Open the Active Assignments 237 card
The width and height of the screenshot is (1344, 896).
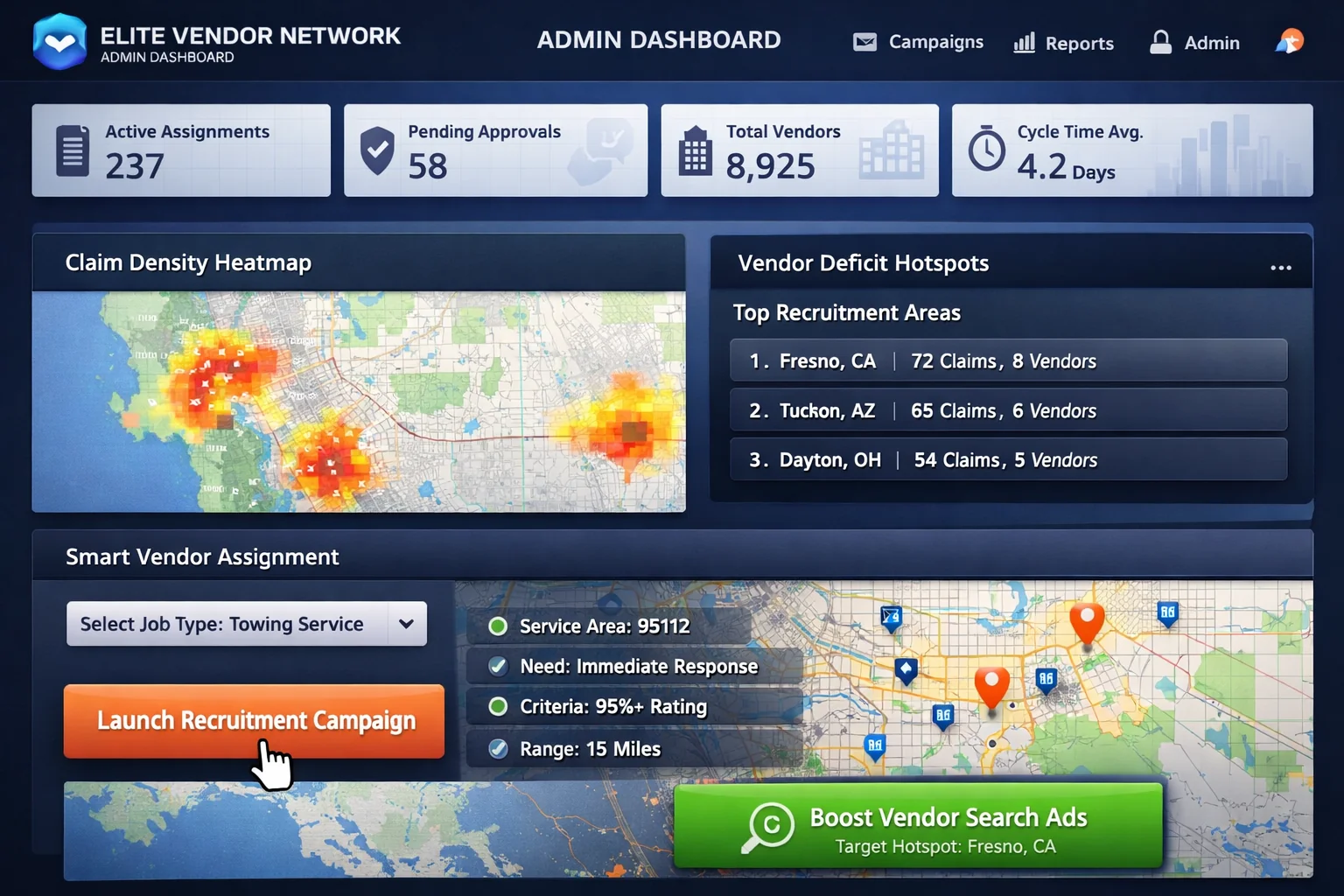pos(181,150)
